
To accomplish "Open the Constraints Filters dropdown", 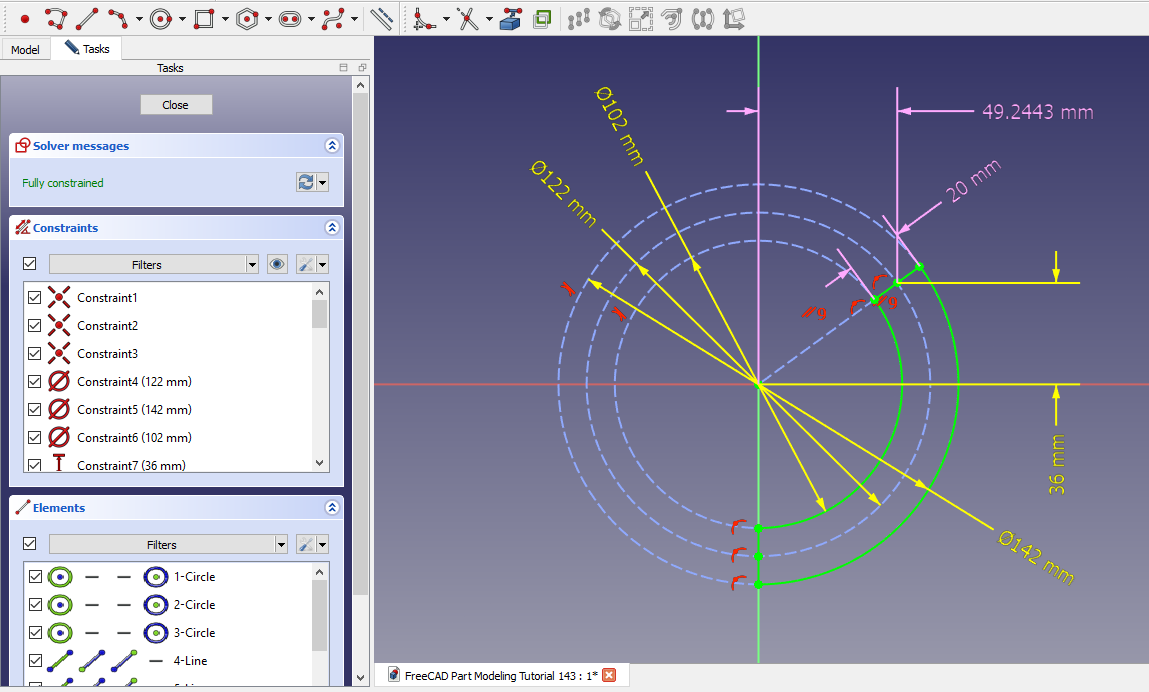I will click(x=154, y=264).
